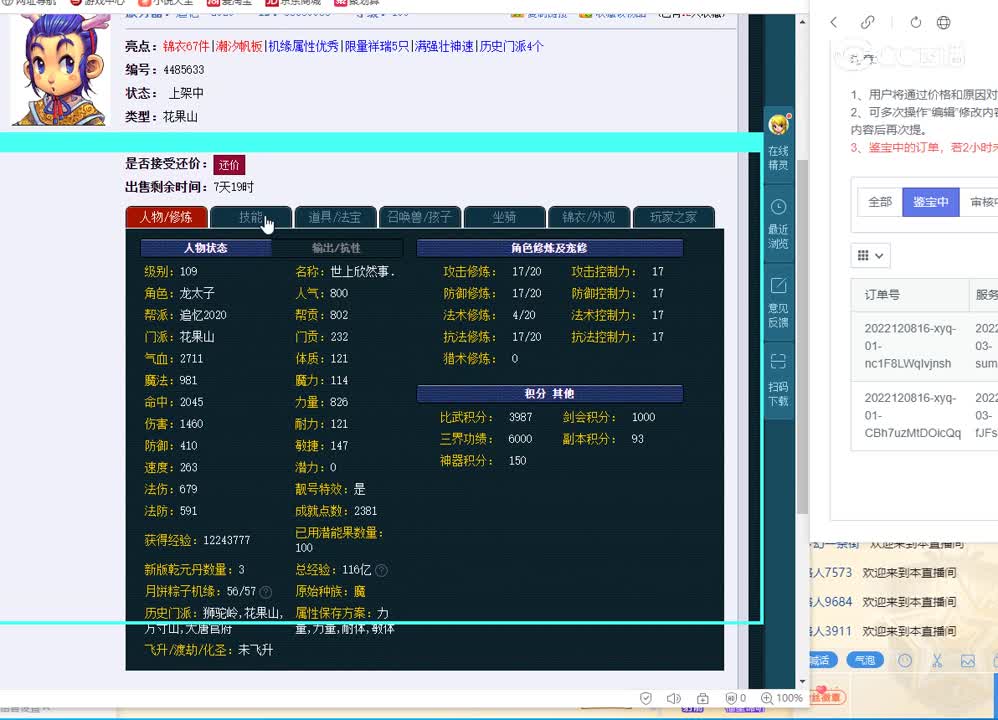Click help icon next to 月饼粽子机缘 56/57
This screenshot has width=998, height=720.
tap(266, 591)
